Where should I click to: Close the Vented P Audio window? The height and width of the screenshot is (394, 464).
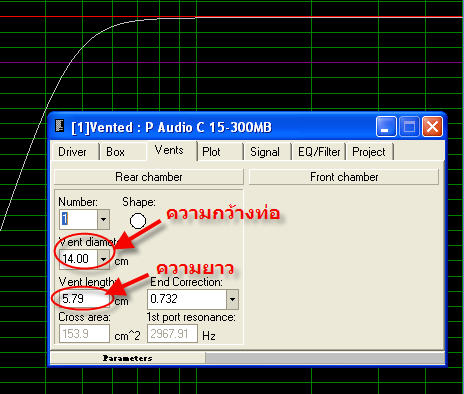432,127
